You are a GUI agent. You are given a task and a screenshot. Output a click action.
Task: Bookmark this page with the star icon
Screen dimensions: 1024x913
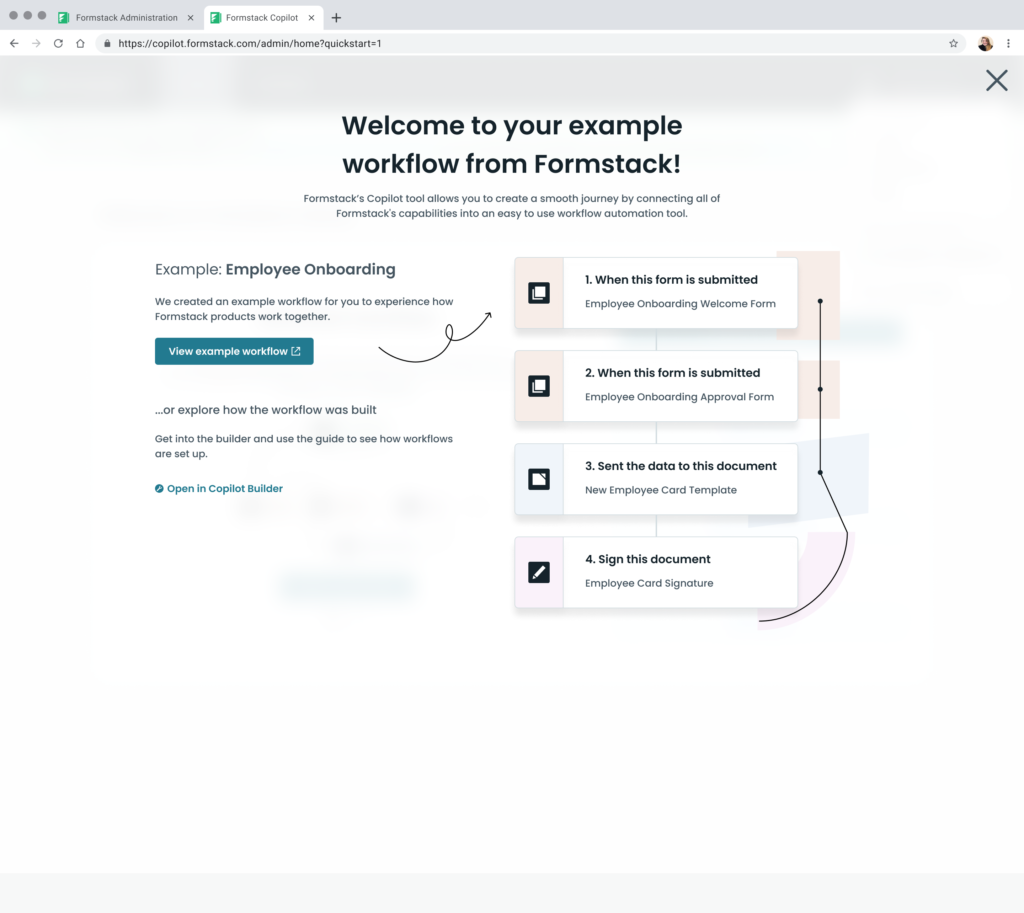(x=953, y=43)
